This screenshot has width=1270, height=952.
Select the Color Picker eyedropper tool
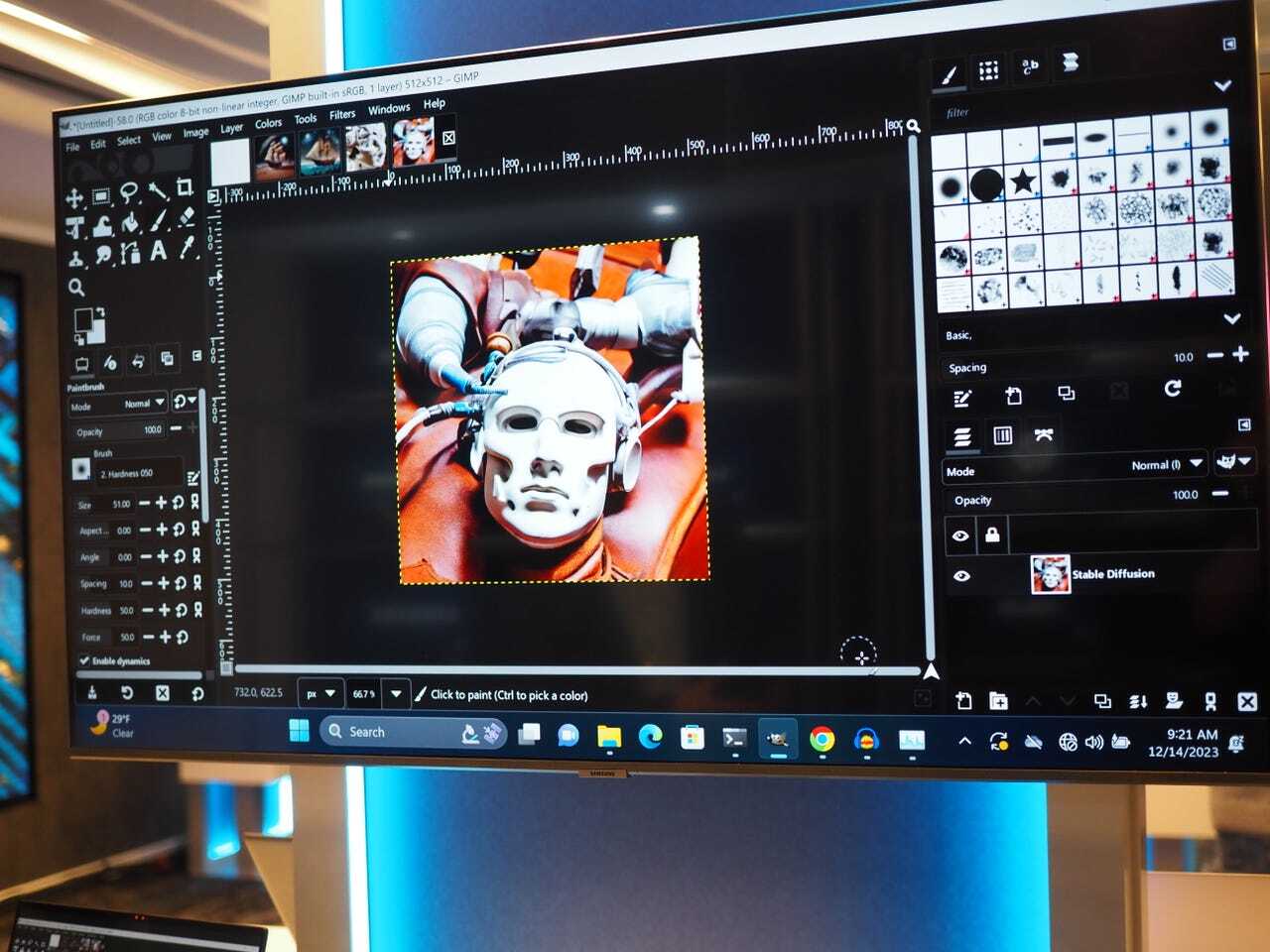click(187, 249)
